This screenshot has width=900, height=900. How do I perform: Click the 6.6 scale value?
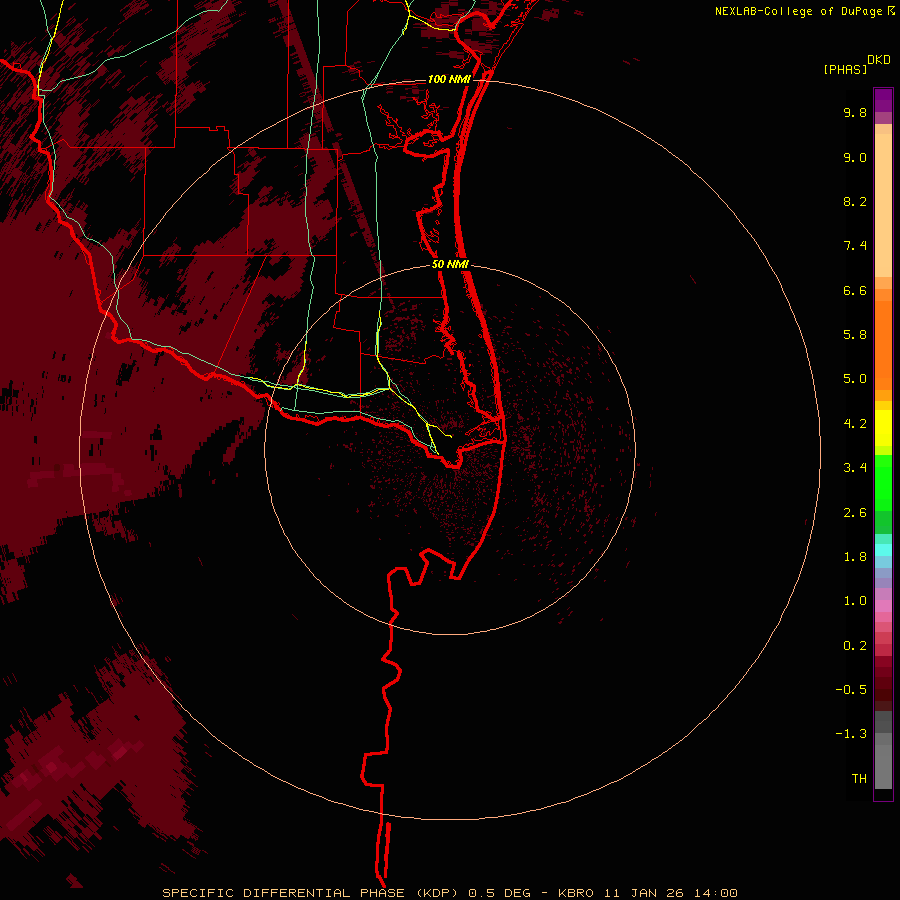[855, 290]
